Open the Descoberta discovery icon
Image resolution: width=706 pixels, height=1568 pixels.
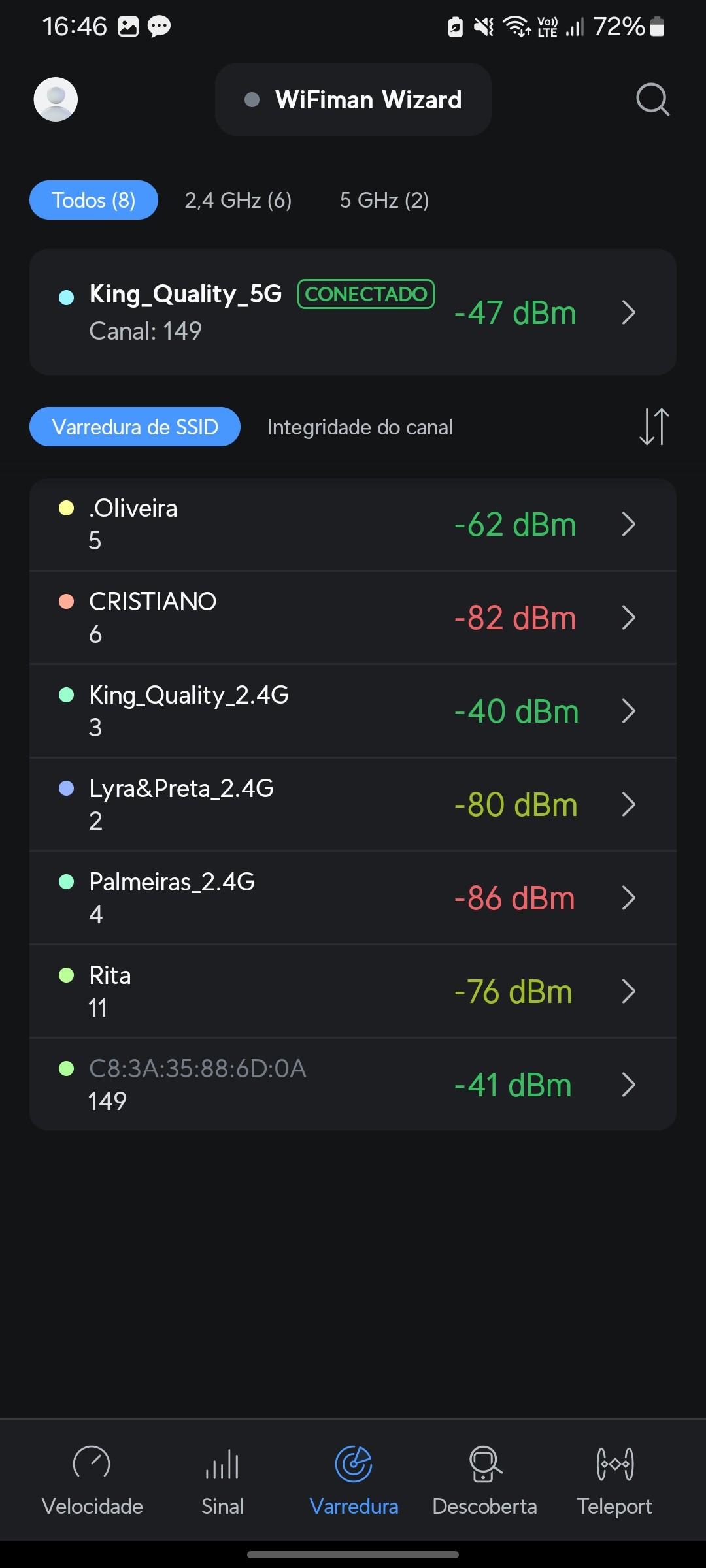[484, 1463]
